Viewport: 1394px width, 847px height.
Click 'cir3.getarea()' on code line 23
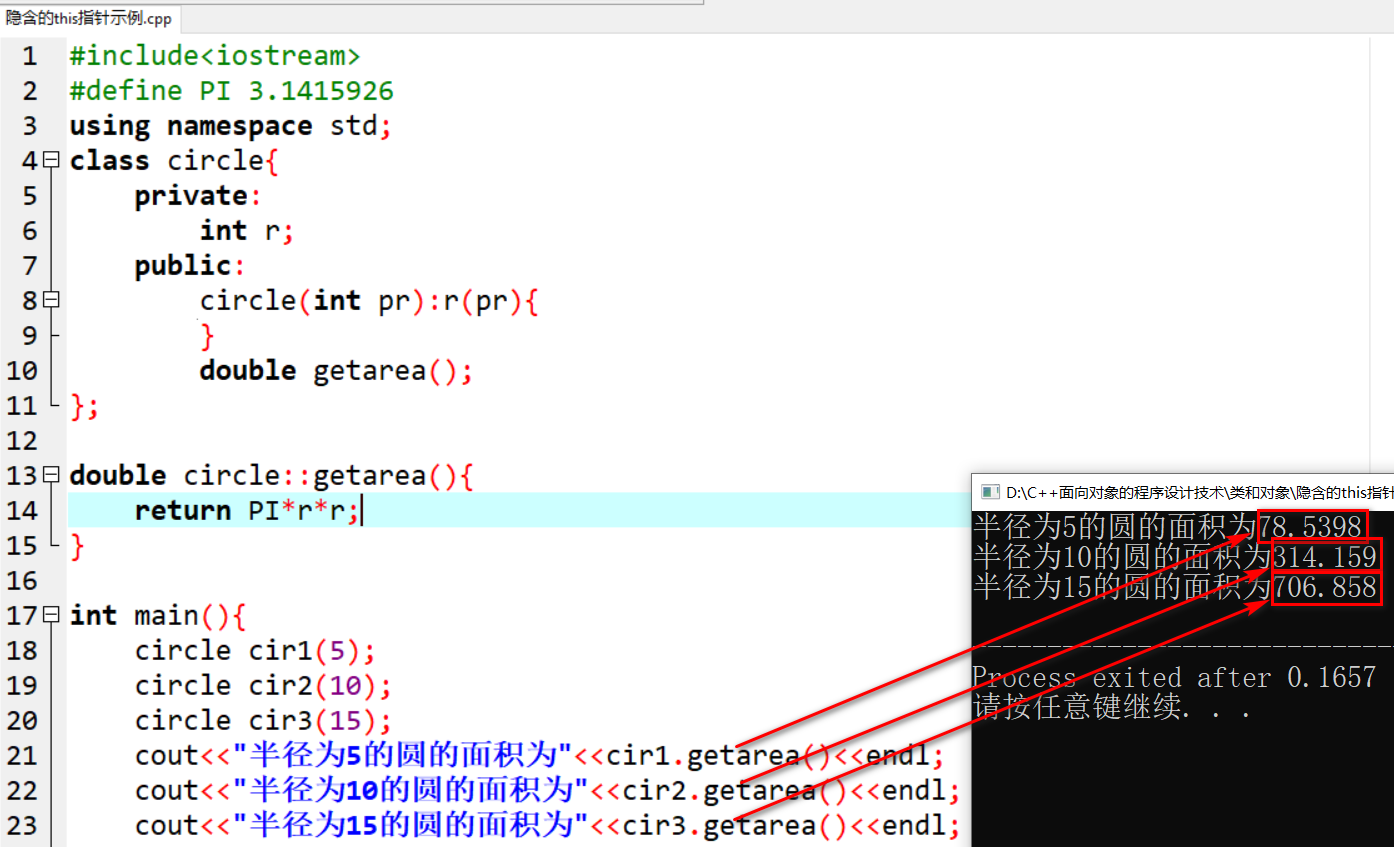click(x=735, y=826)
